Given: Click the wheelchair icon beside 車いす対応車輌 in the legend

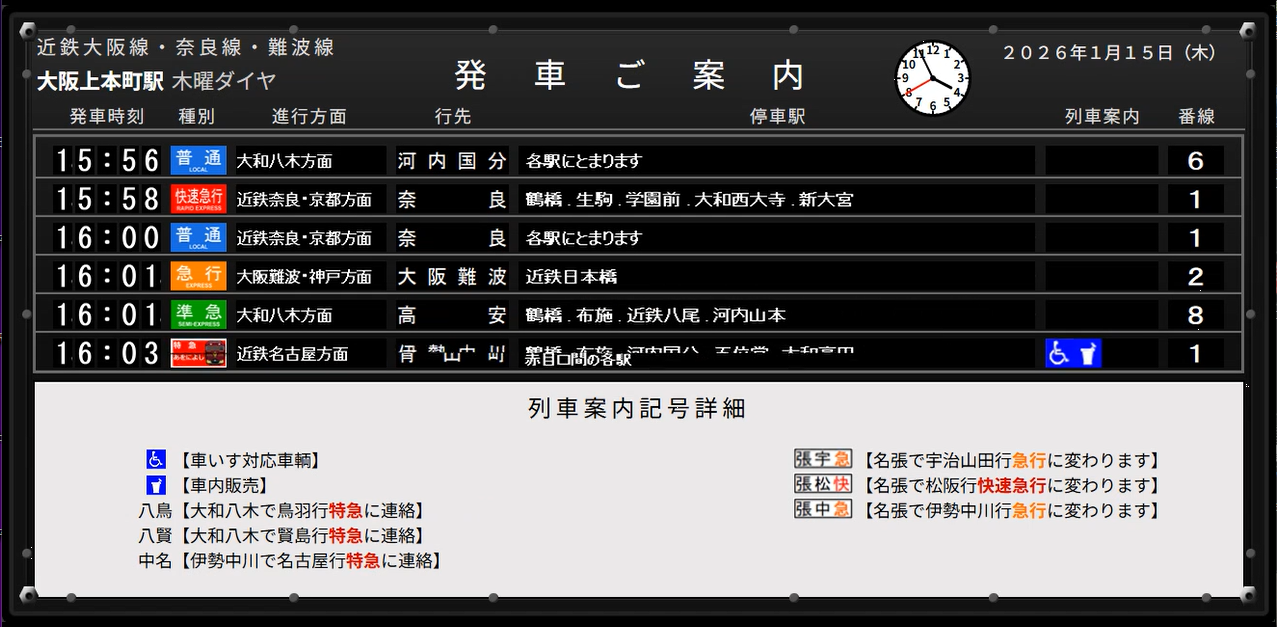Looking at the screenshot, I should coord(155,460).
